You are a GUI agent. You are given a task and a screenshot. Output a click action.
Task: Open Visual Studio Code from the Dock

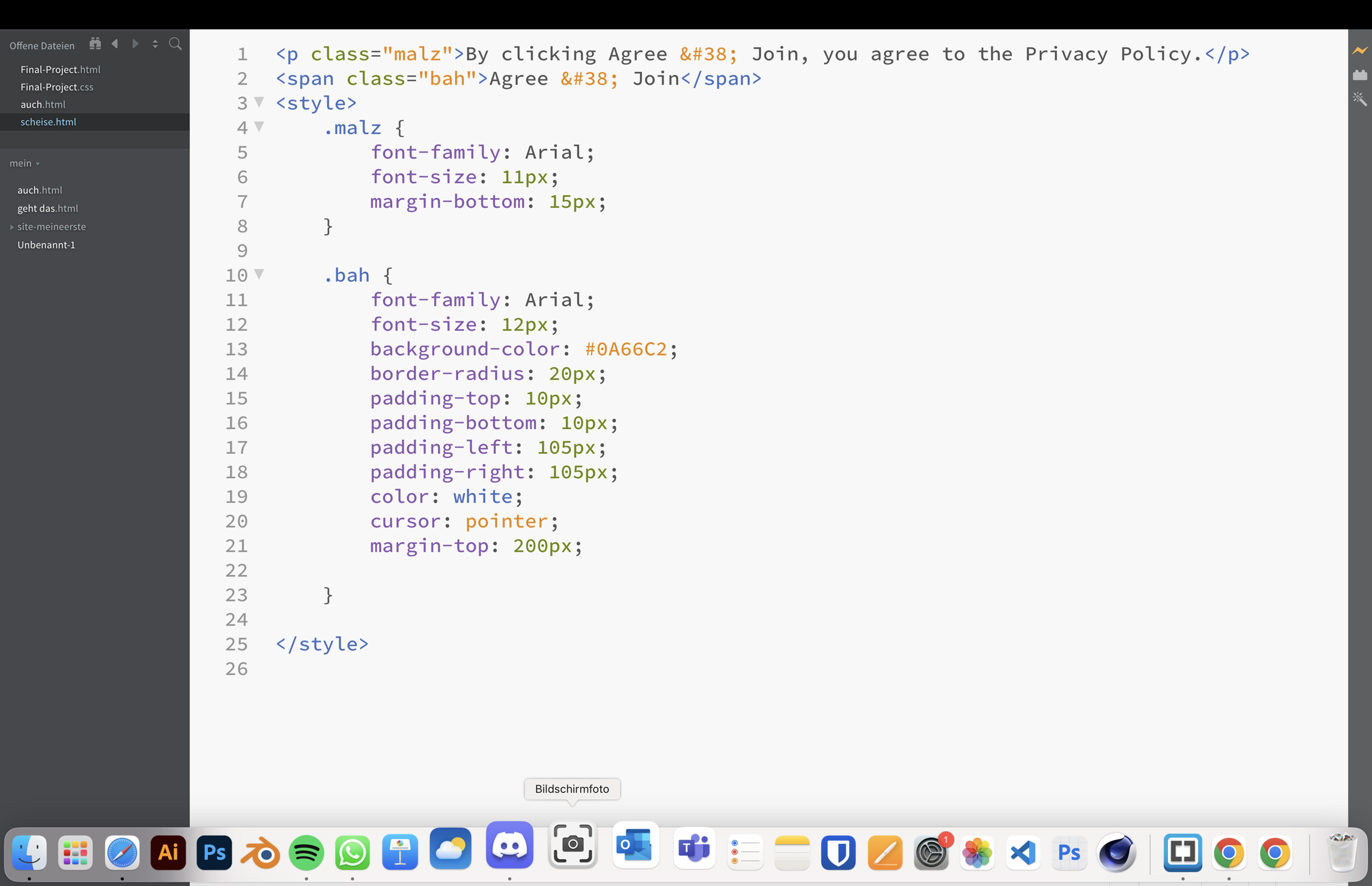(1022, 852)
